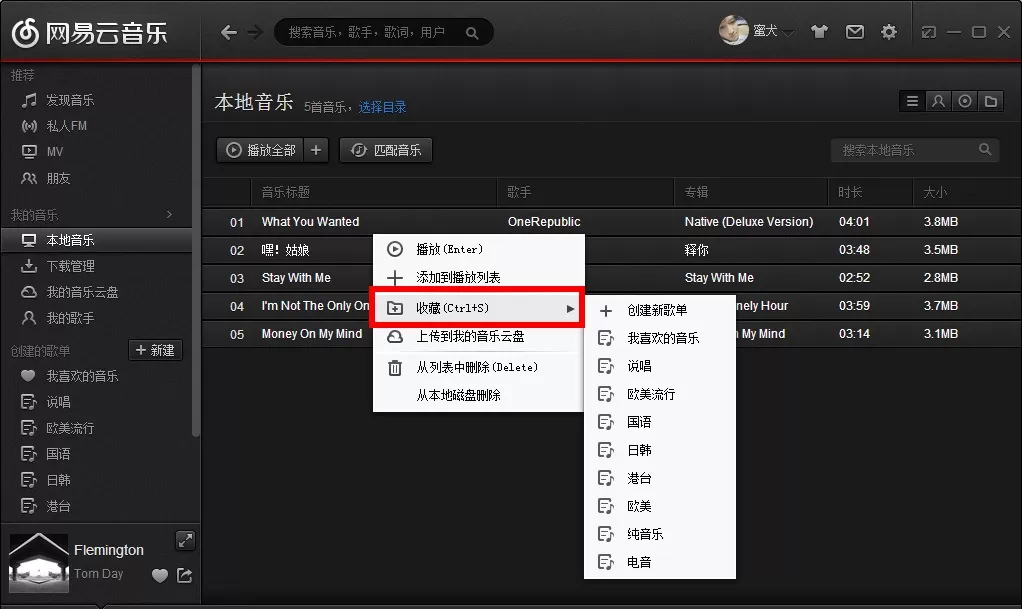Select the What You Wanted song row
Screen dimensions: 1022x609
(611, 222)
